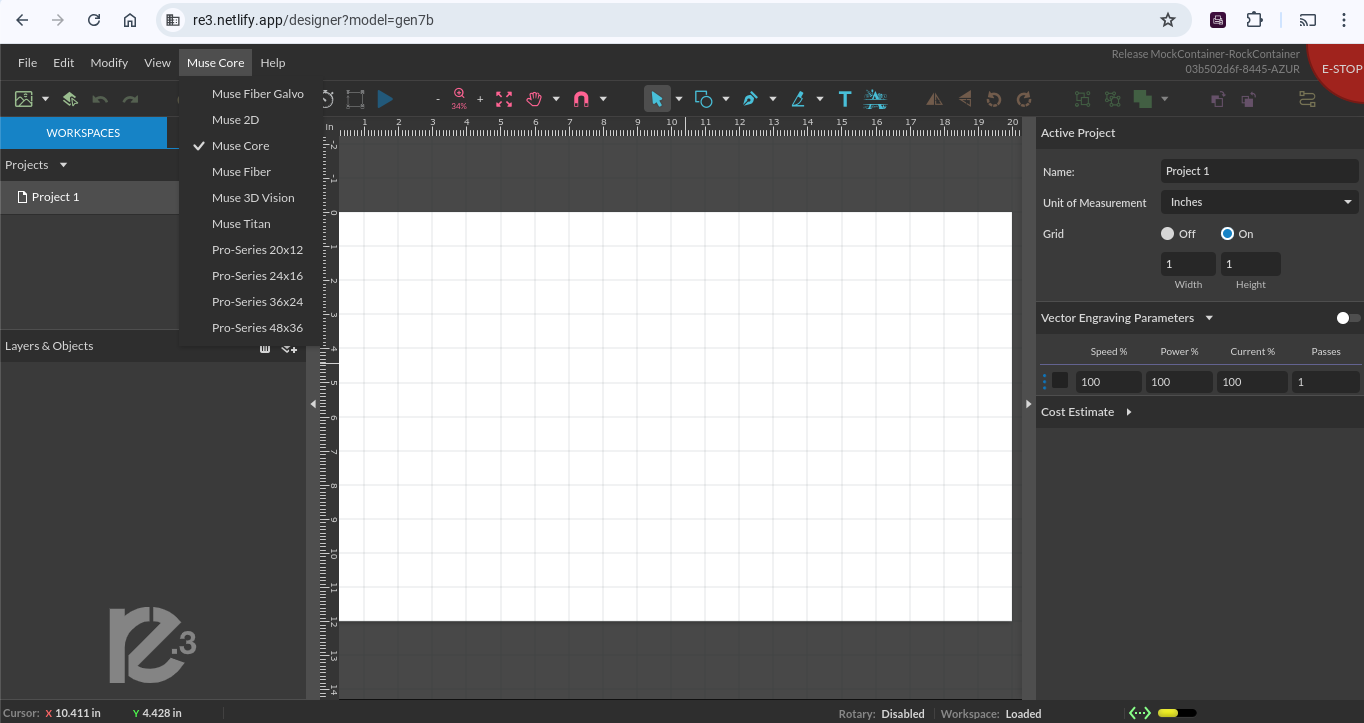Open the shapes tool dropdown arrow

pos(726,99)
